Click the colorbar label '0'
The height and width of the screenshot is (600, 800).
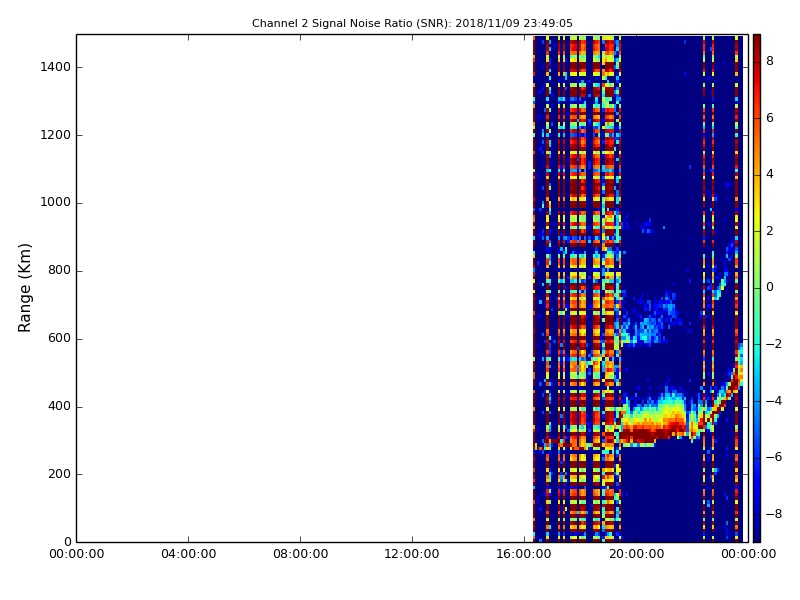(770, 287)
